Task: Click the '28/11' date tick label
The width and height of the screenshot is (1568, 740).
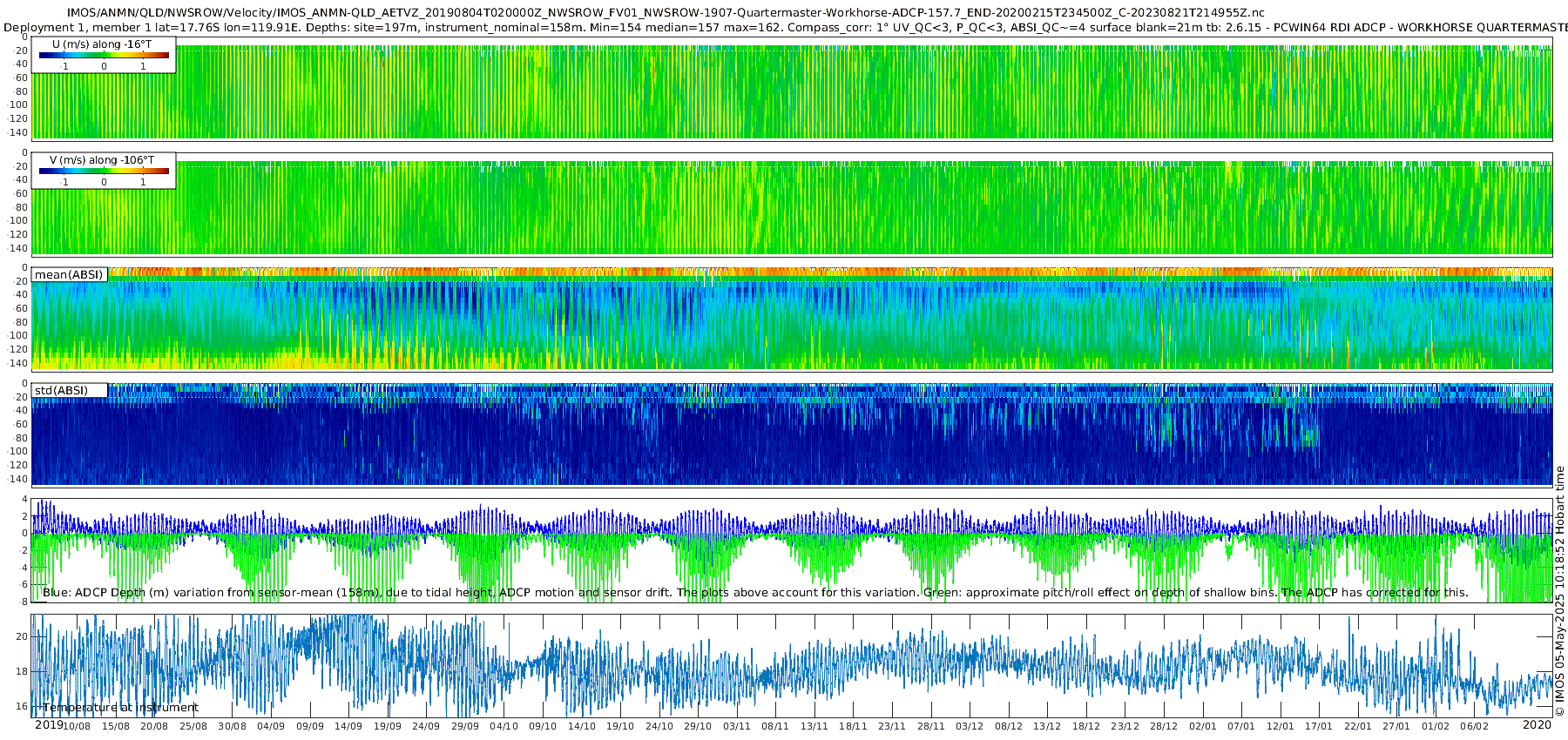Action: coord(930,726)
